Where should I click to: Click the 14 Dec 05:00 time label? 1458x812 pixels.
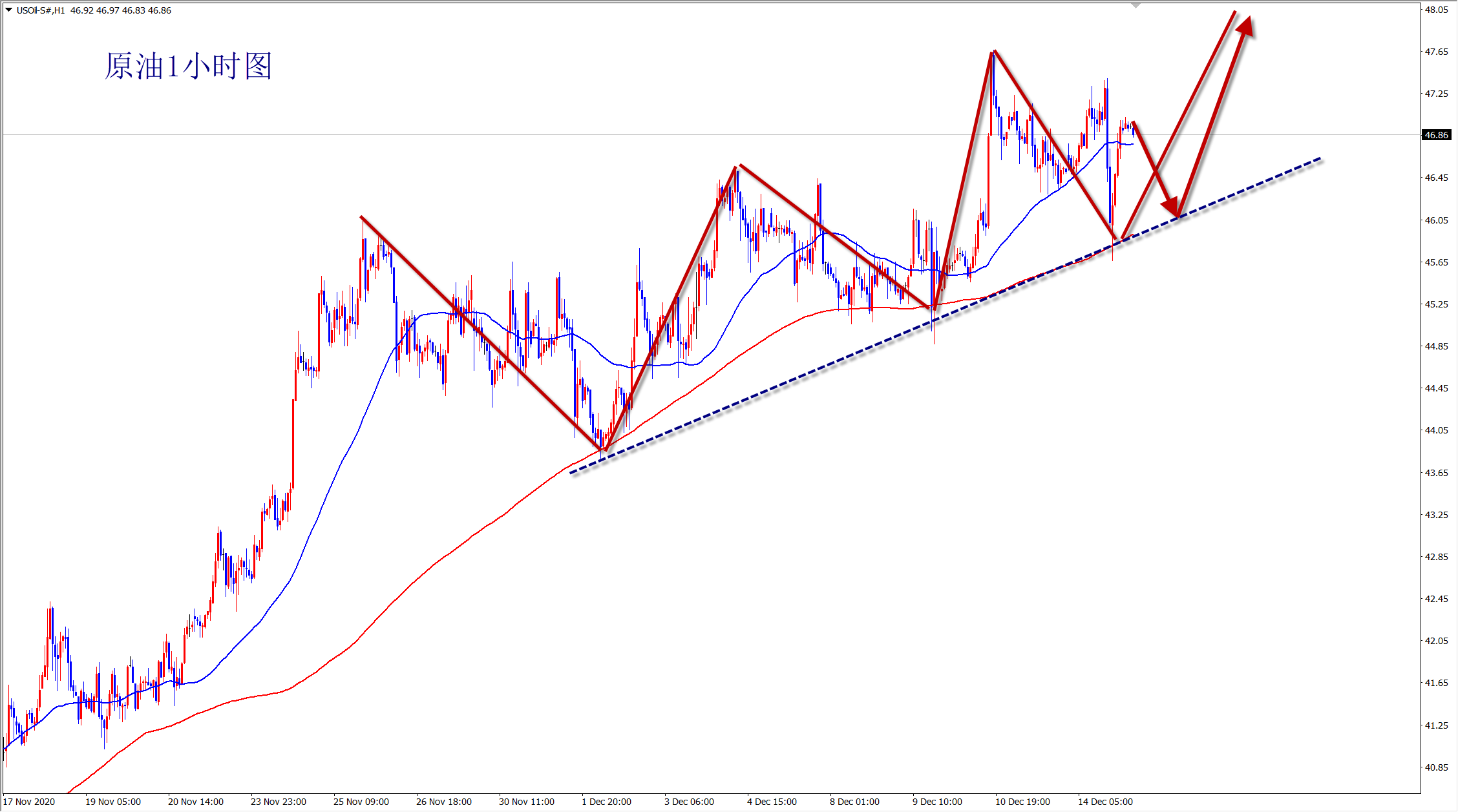point(1105,802)
